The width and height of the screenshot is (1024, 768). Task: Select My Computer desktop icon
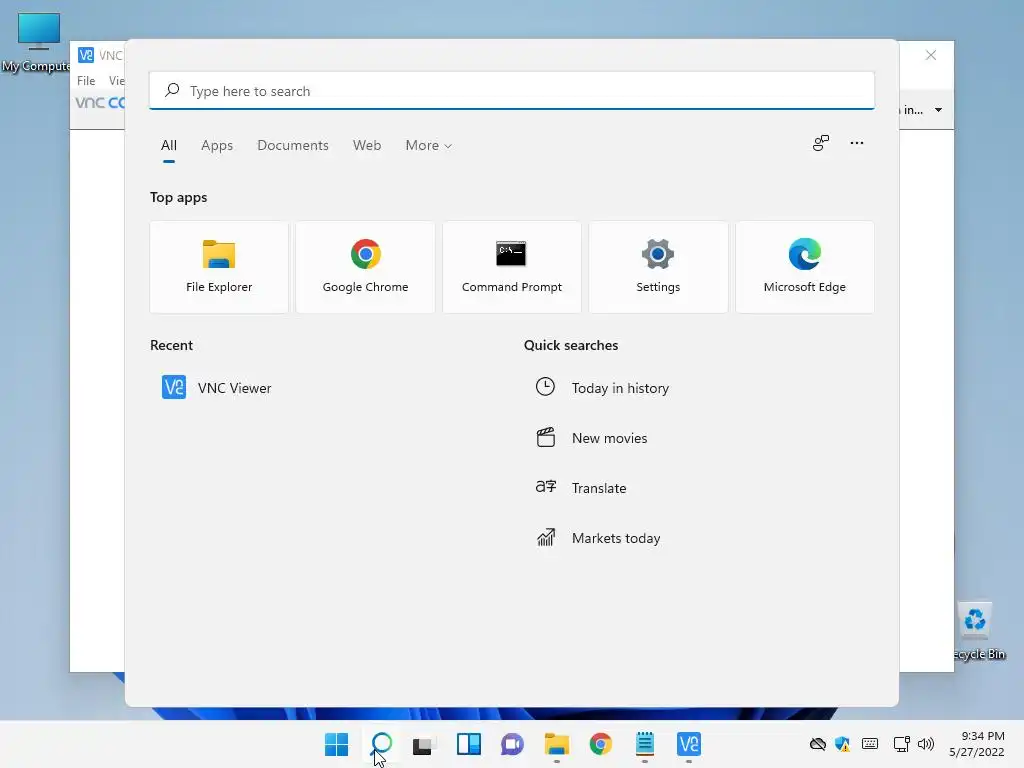click(x=38, y=42)
